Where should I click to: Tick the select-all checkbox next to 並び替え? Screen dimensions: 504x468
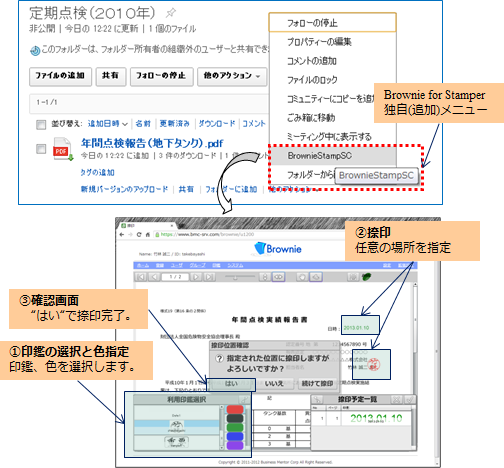tap(41, 125)
